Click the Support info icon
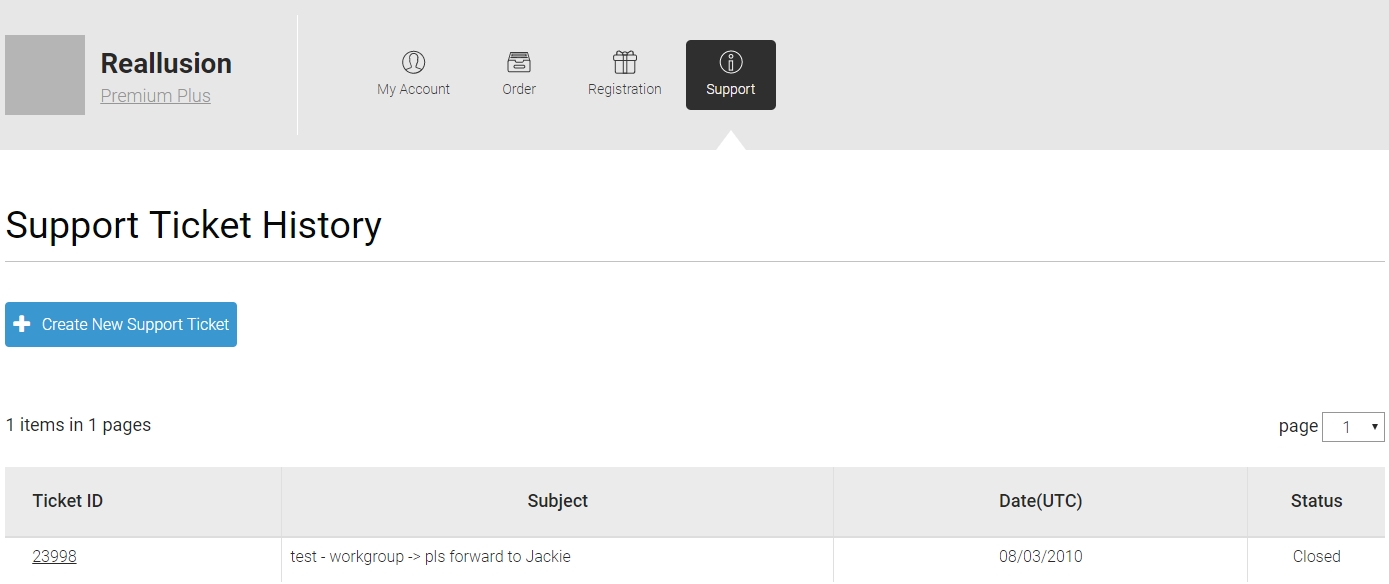Viewport: 1389px width, 584px height. 731,62
